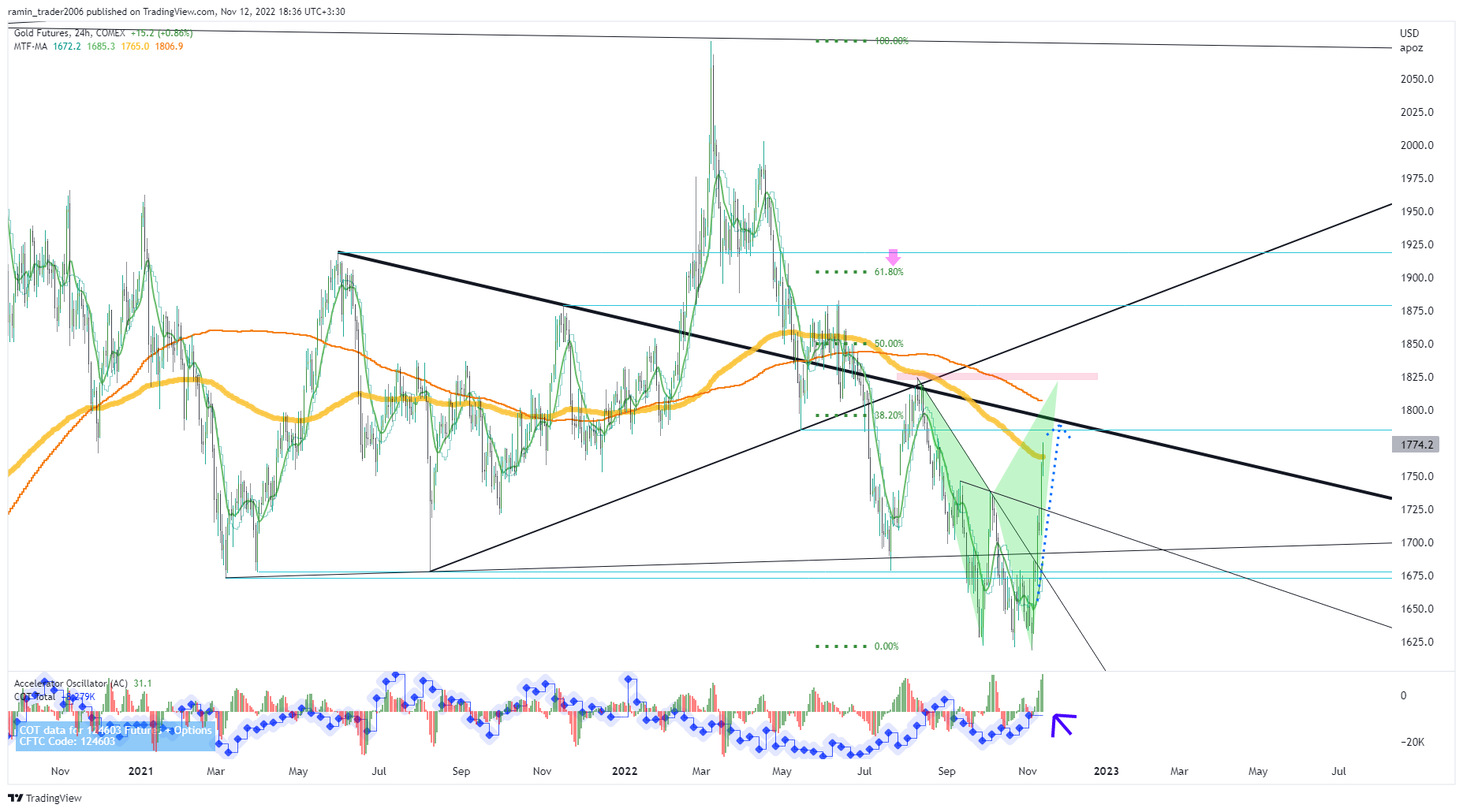Click the Accelerator Oscillator (AC) indicator label
This screenshot has width=1463, height=812.
(70, 683)
